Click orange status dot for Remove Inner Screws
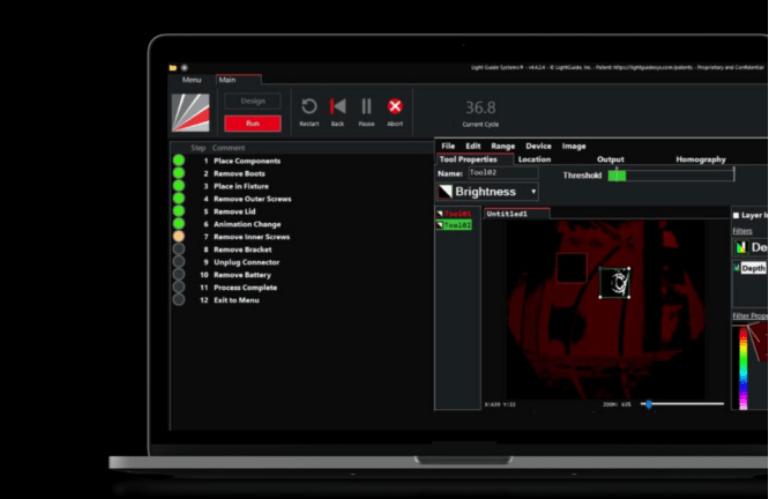The width and height of the screenshot is (768, 499). (x=179, y=237)
